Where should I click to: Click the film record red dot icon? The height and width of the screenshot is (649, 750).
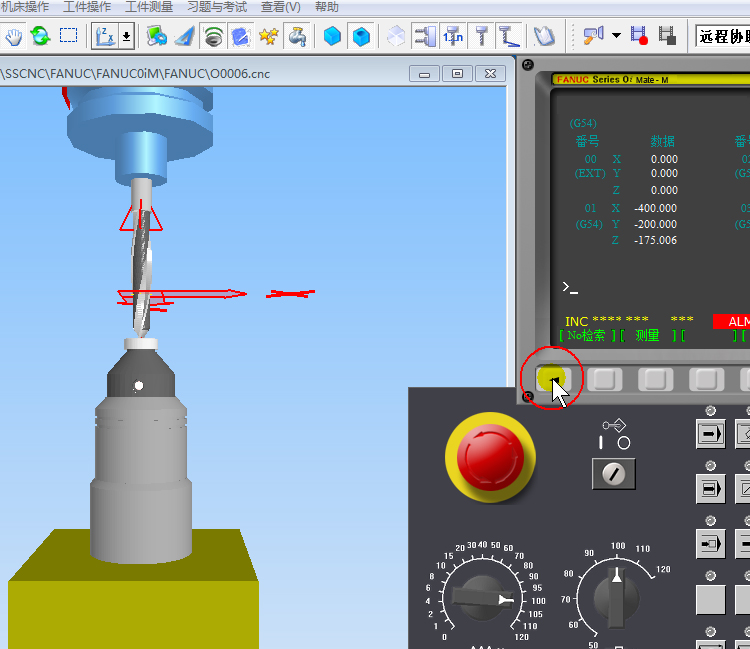point(639,36)
